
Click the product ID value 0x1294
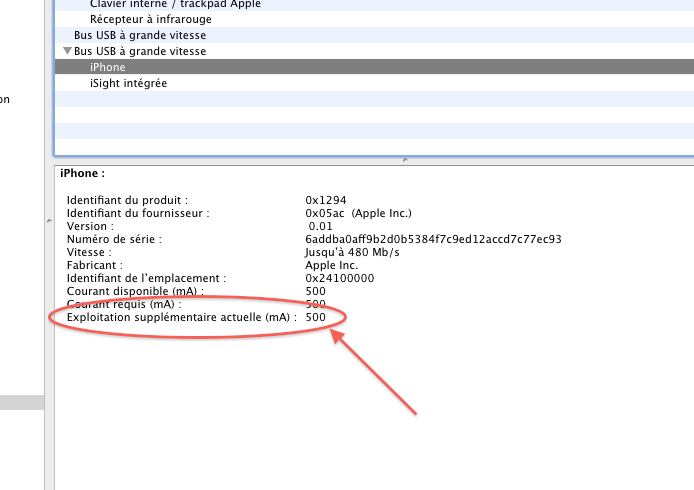point(326,200)
